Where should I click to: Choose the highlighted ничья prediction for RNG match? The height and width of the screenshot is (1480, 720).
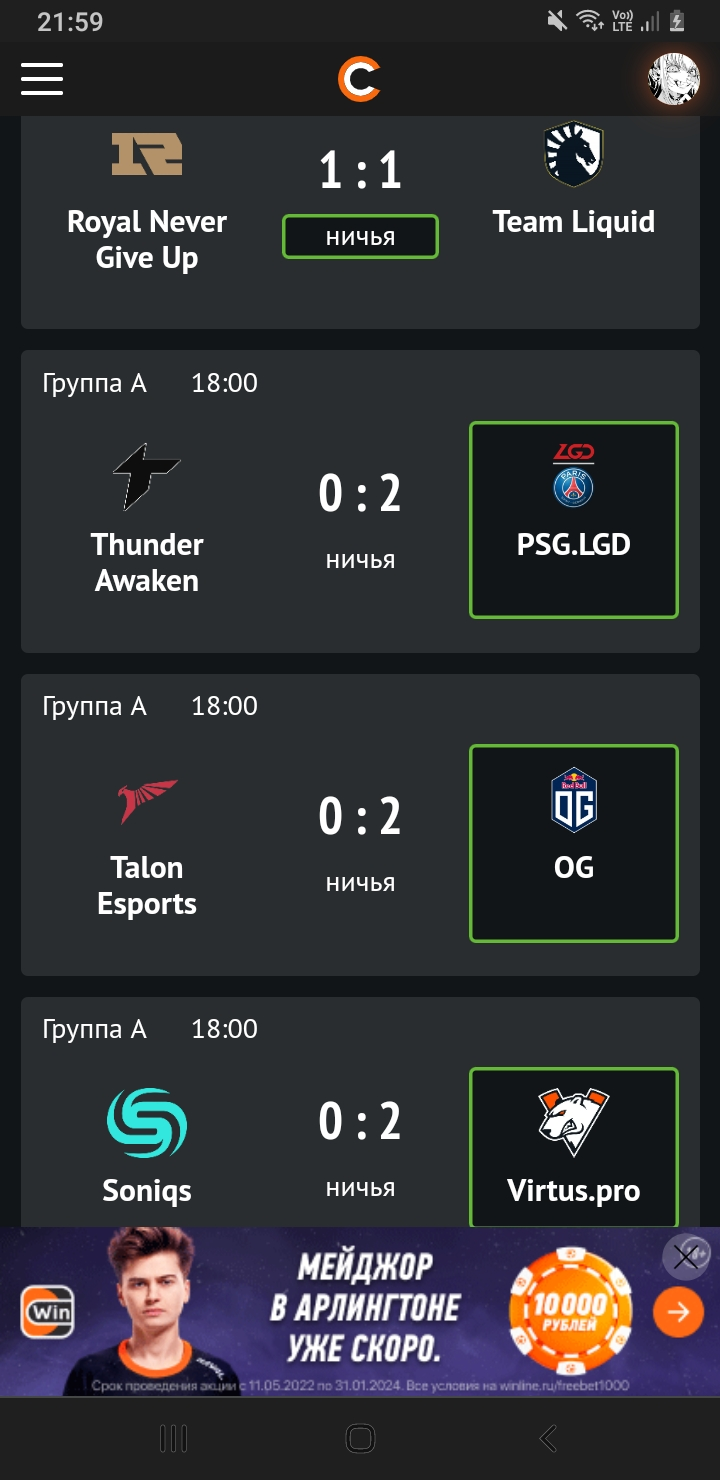[360, 237]
